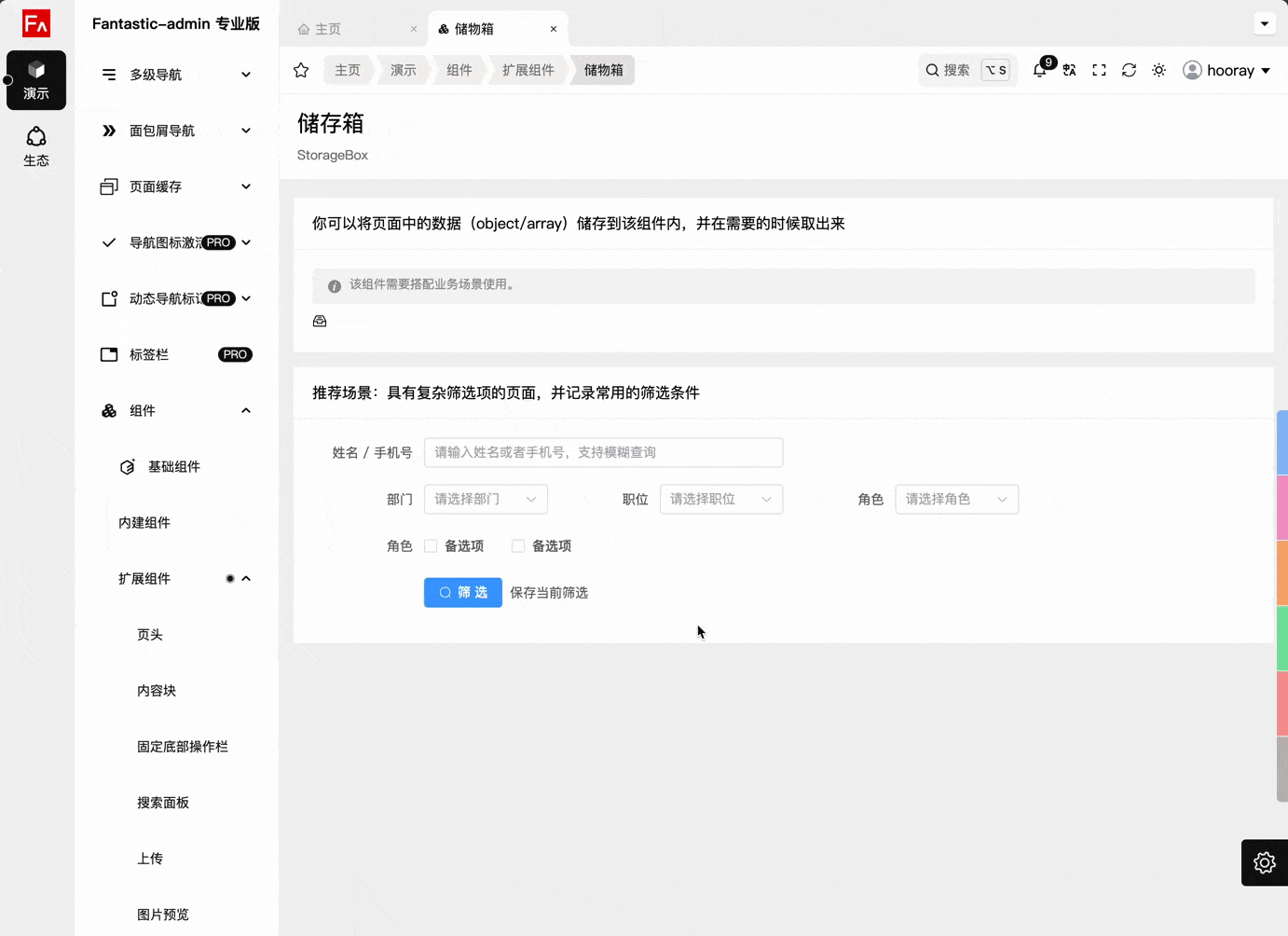The image size is (1288, 936).
Task: Collapse the 组件 menu chevron
Action: pos(246,410)
